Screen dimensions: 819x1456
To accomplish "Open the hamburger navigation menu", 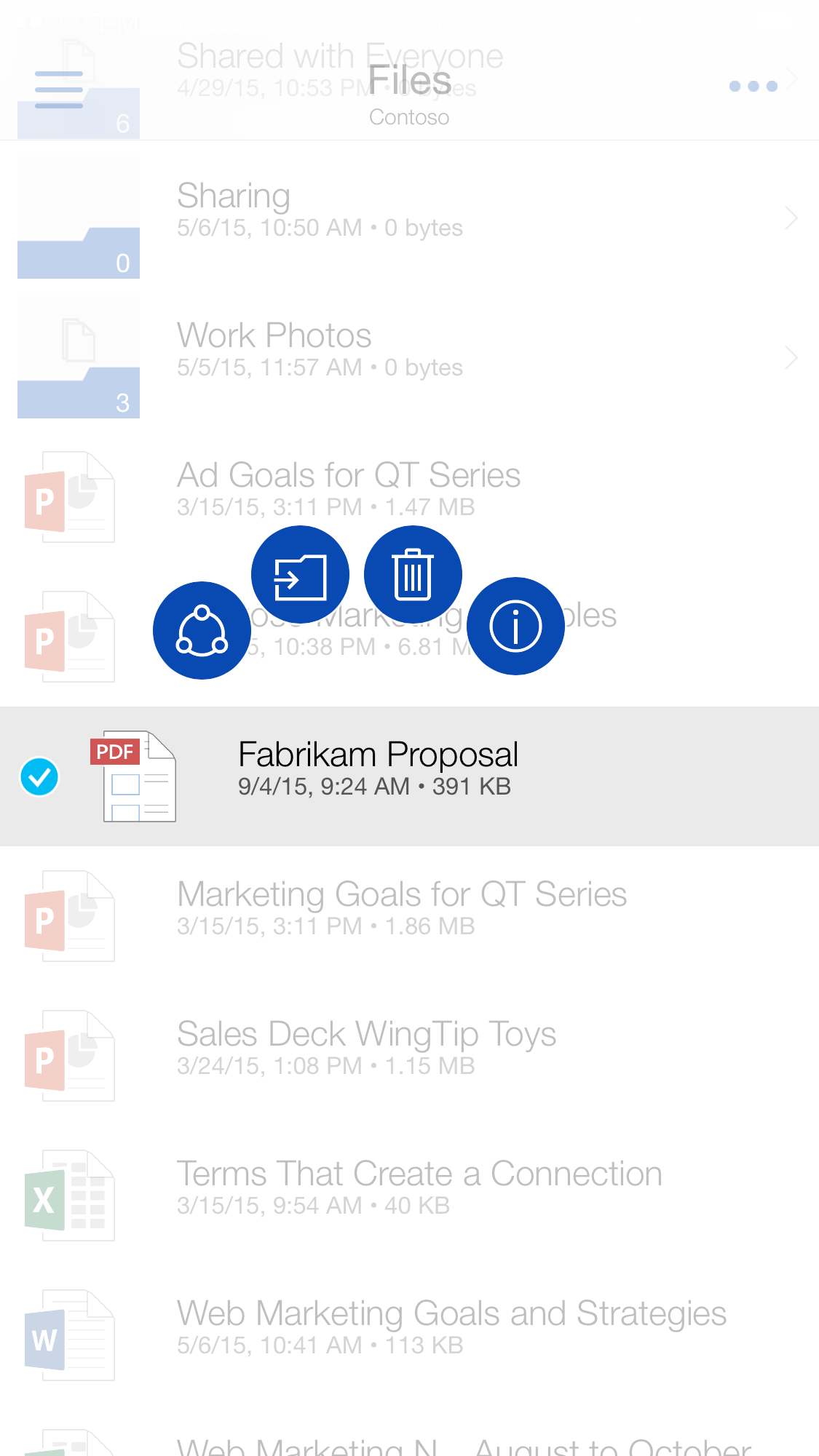I will point(59,90).
